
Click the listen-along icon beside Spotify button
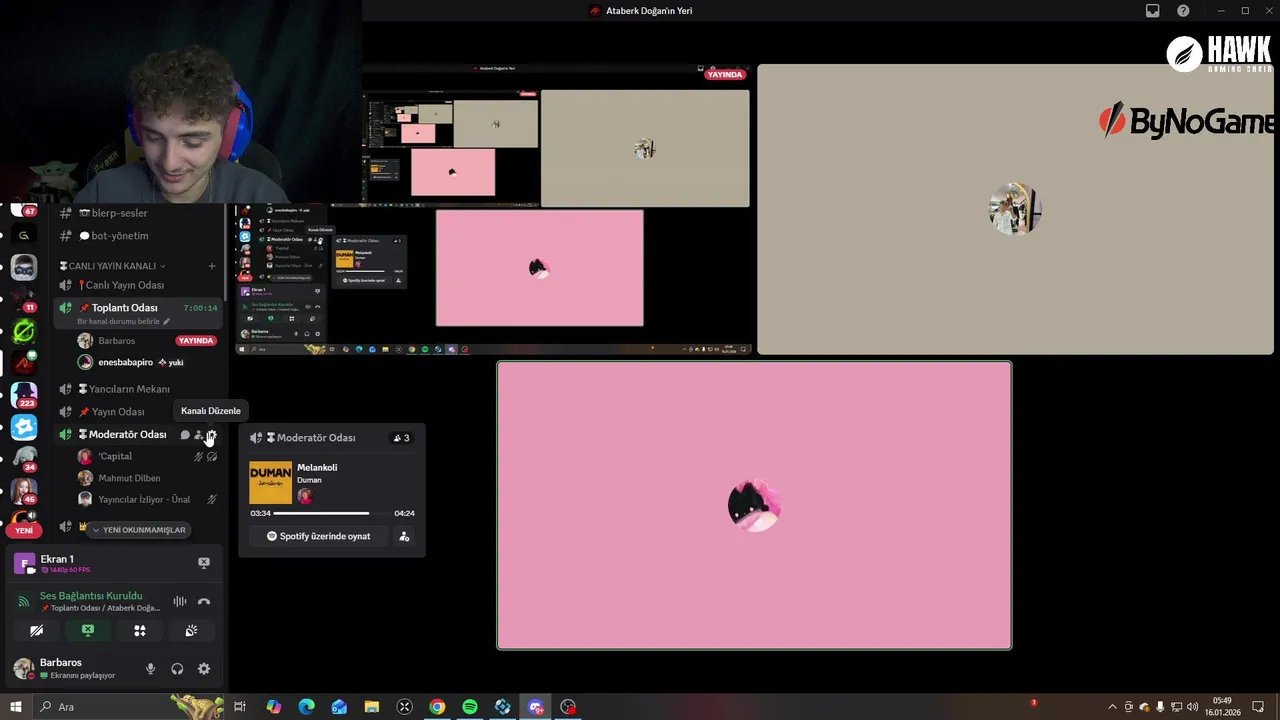[x=404, y=536]
